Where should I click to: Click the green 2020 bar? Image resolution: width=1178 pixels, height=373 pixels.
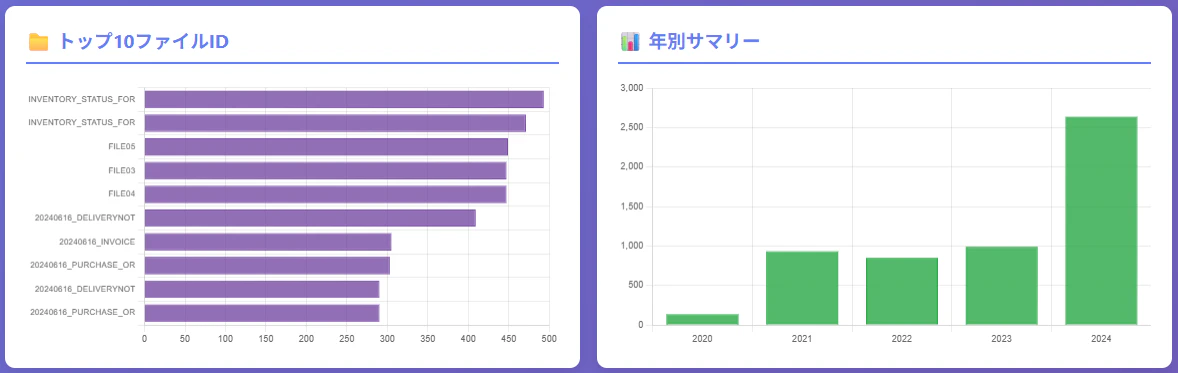tap(702, 320)
